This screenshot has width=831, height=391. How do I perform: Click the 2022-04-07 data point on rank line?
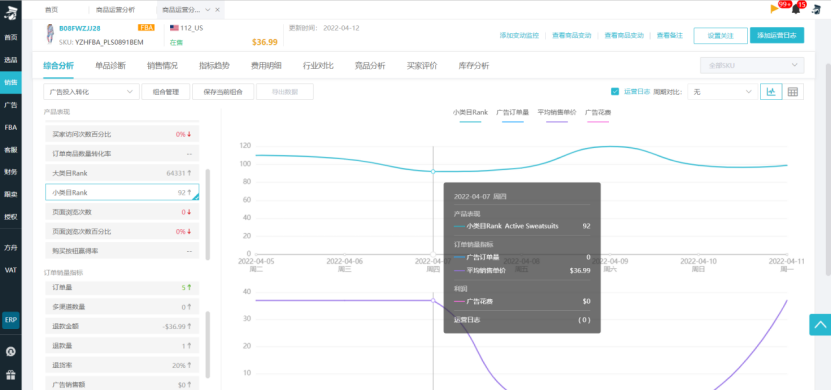point(433,172)
